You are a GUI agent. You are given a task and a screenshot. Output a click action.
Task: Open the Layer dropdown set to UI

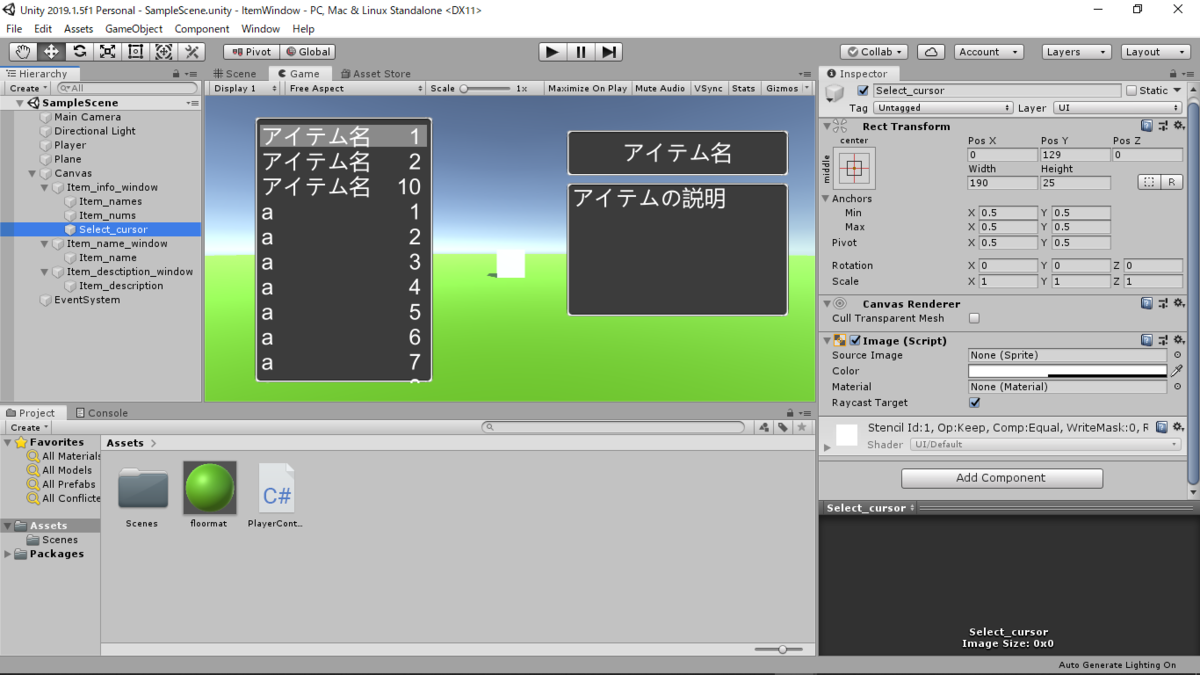click(x=1116, y=108)
